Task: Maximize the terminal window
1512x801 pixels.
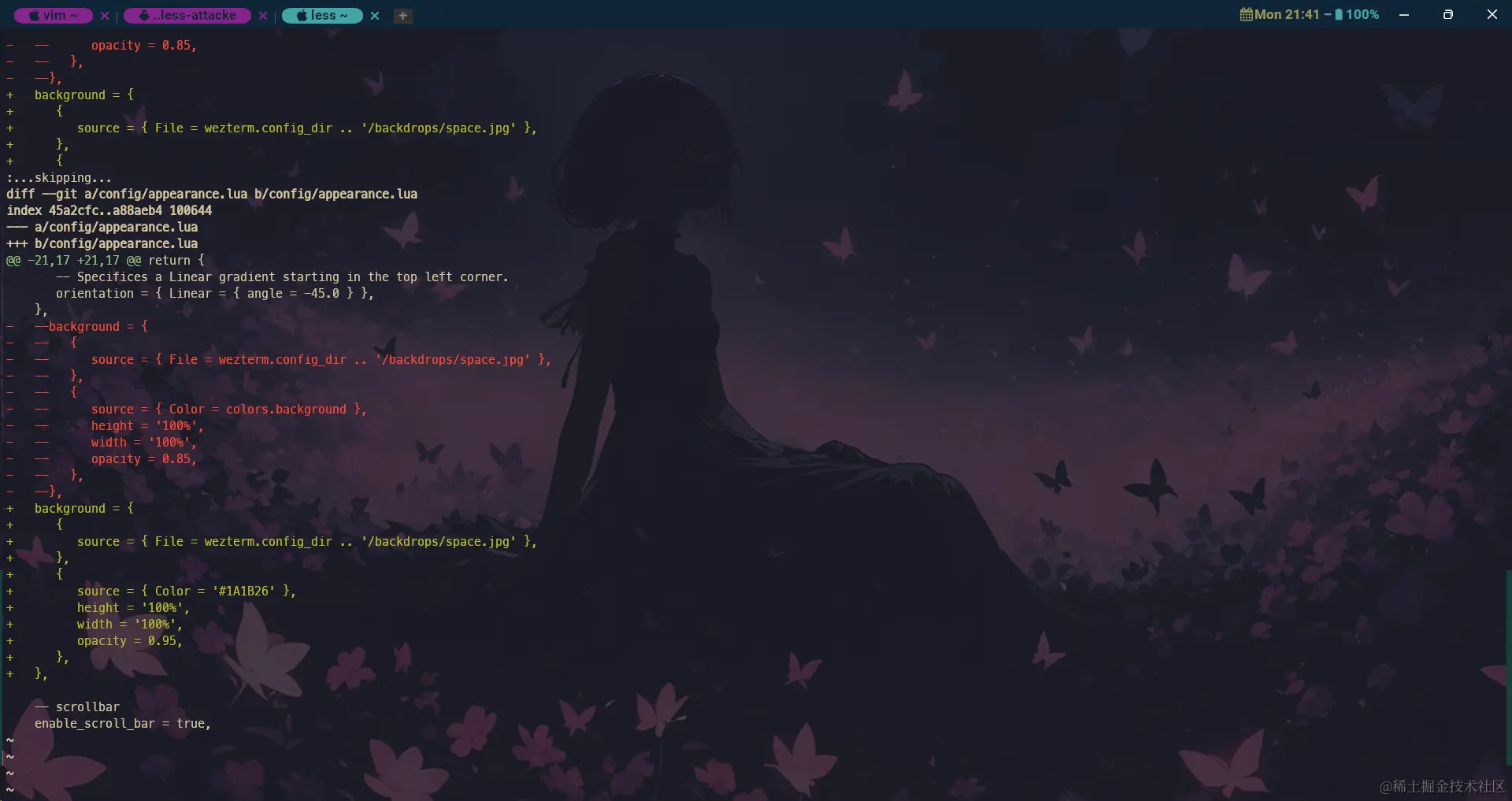Action: pos(1448,14)
